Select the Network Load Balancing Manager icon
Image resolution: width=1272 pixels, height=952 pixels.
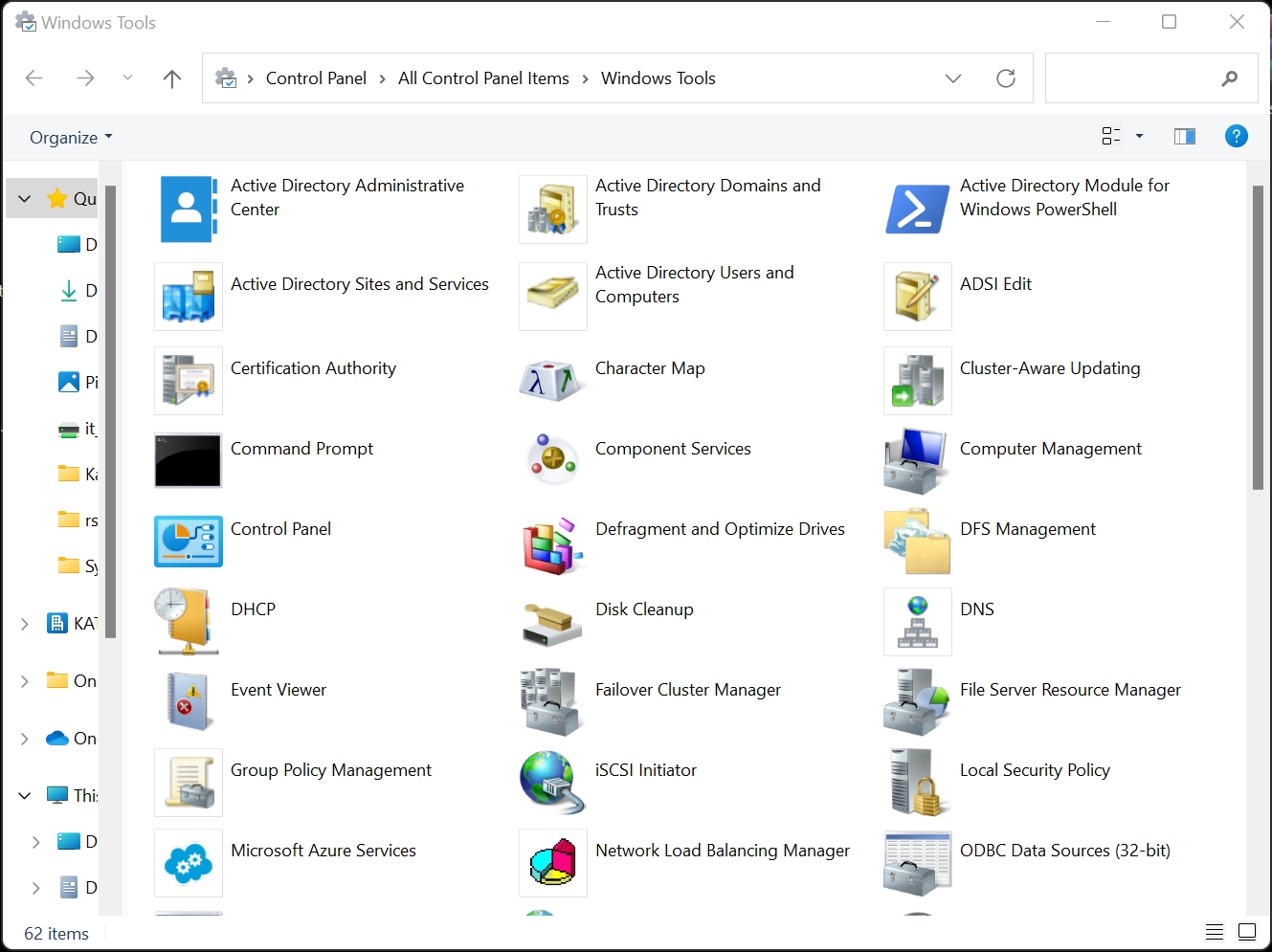[553, 863]
